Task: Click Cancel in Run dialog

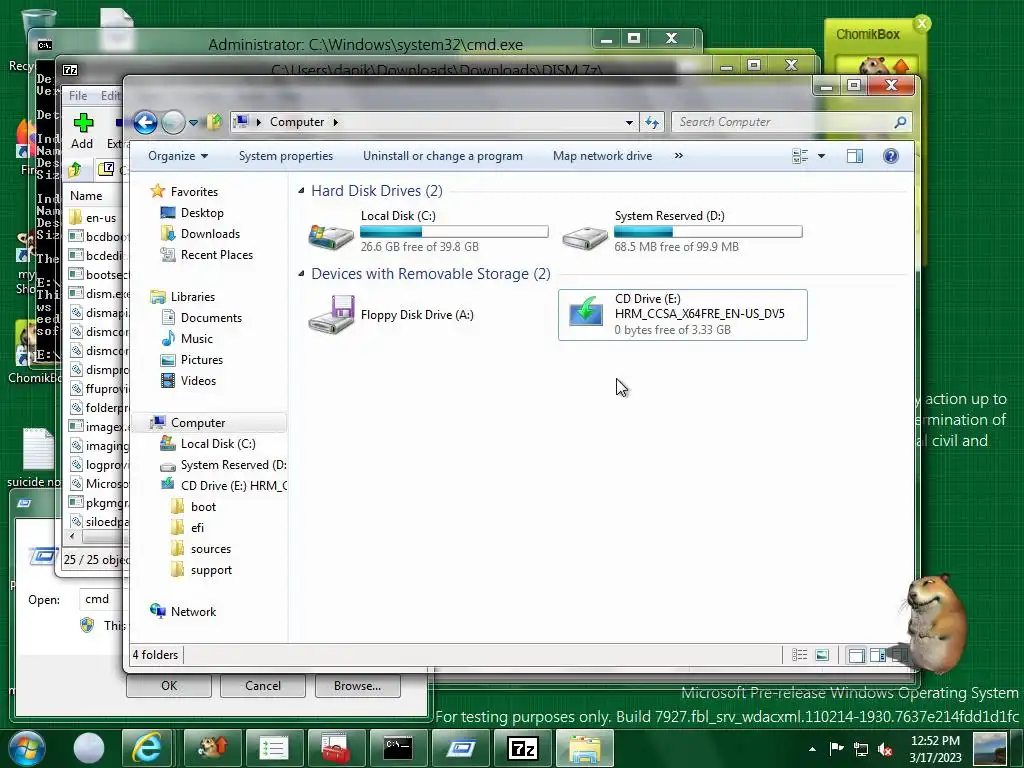Action: pyautogui.click(x=263, y=686)
